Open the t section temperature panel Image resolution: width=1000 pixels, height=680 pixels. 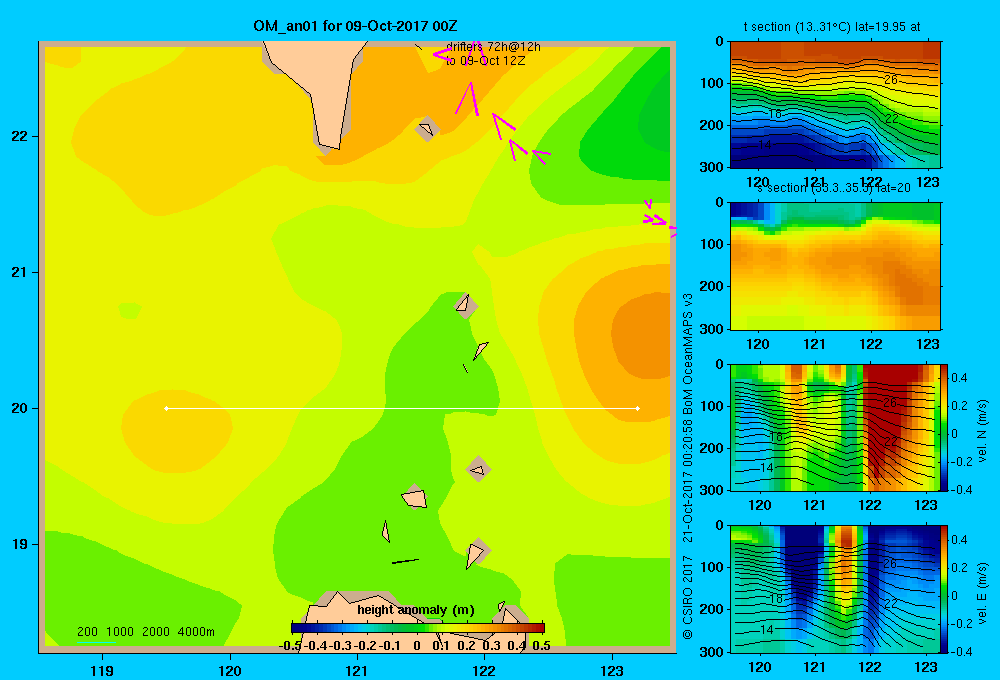[x=835, y=105]
